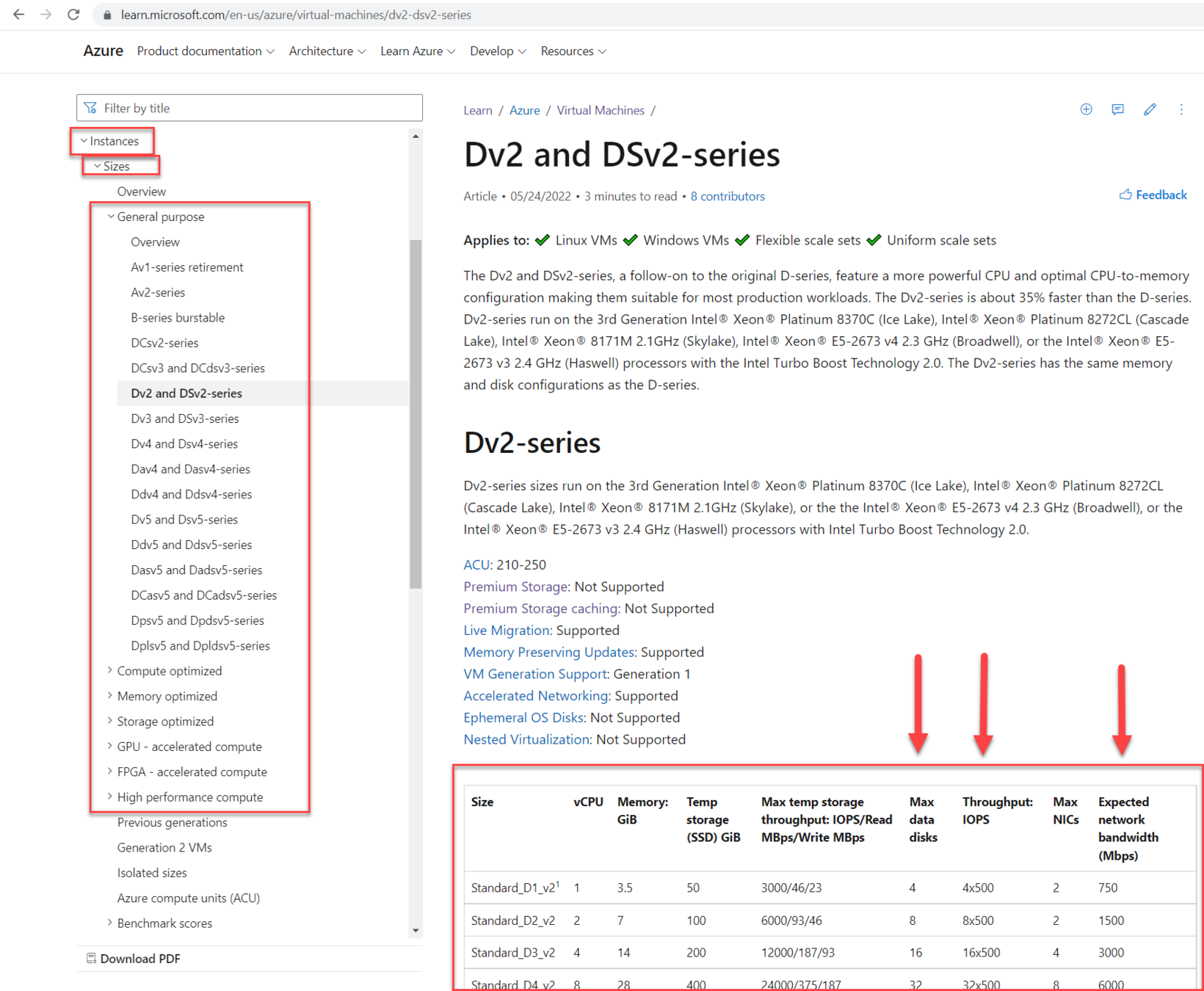
Task: Open Ephemeral OS Disks link
Action: coord(523,717)
